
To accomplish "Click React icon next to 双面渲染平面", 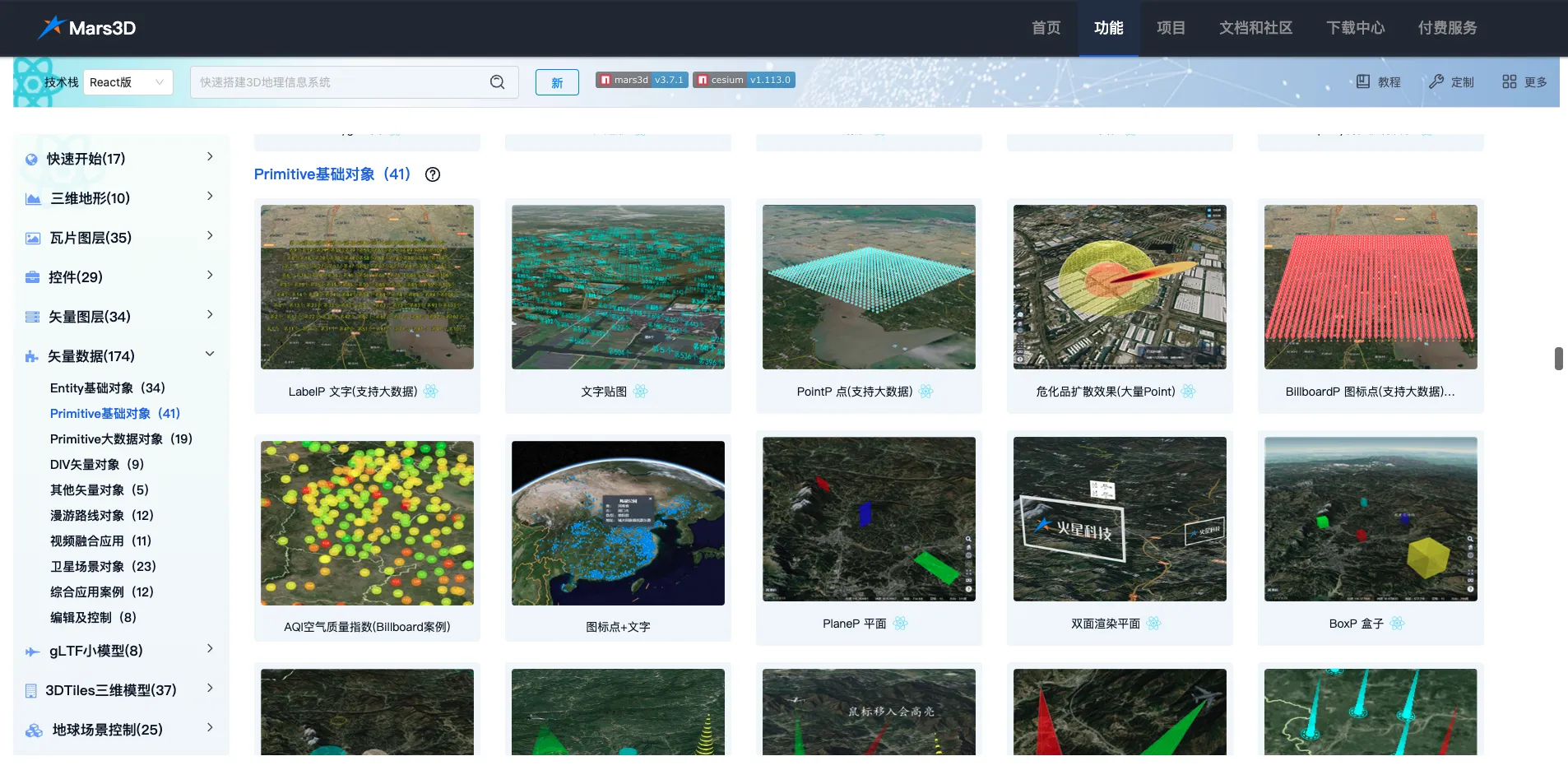I will coord(1154,624).
